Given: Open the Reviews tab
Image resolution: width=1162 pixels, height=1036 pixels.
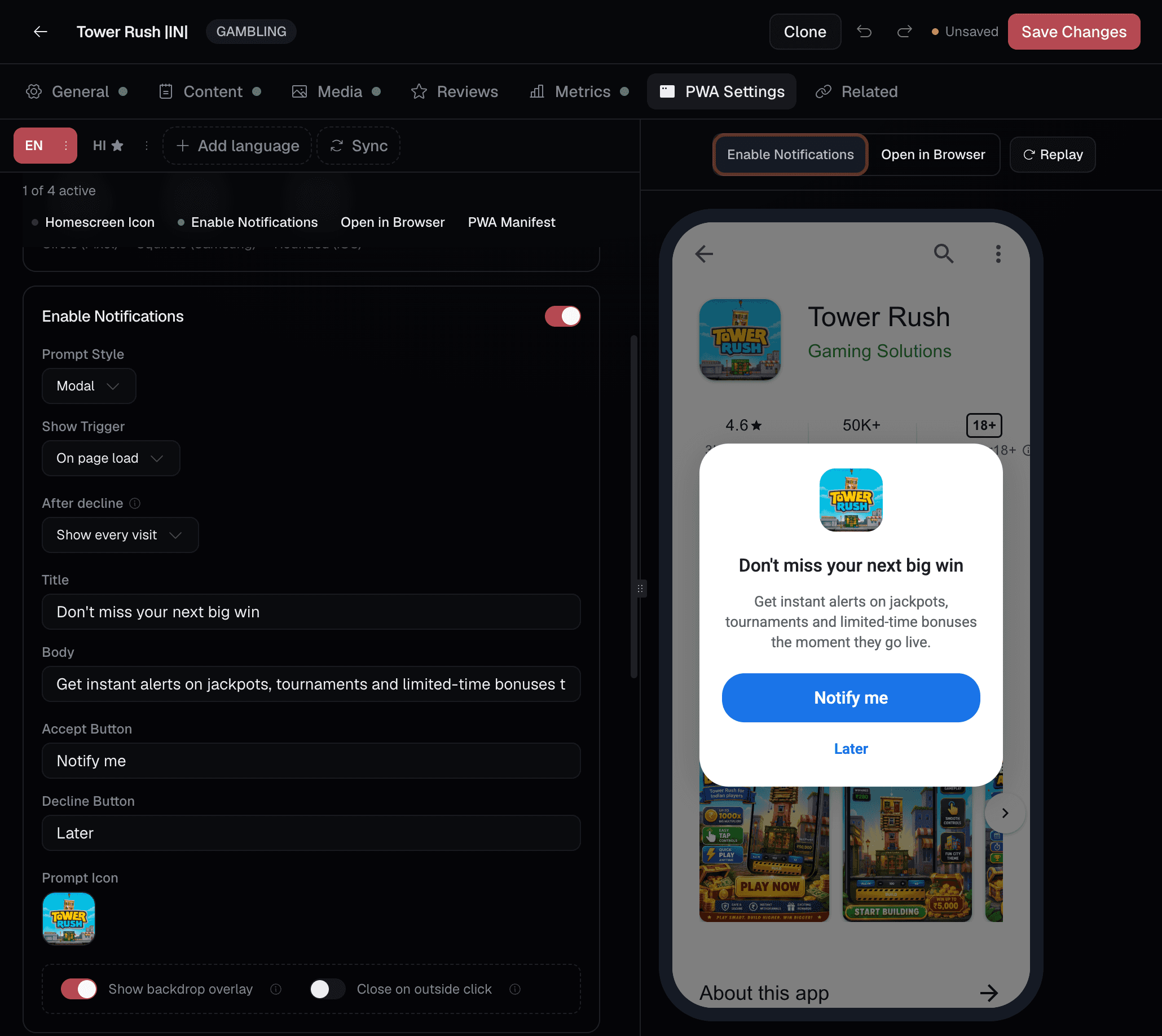Looking at the screenshot, I should point(454,91).
